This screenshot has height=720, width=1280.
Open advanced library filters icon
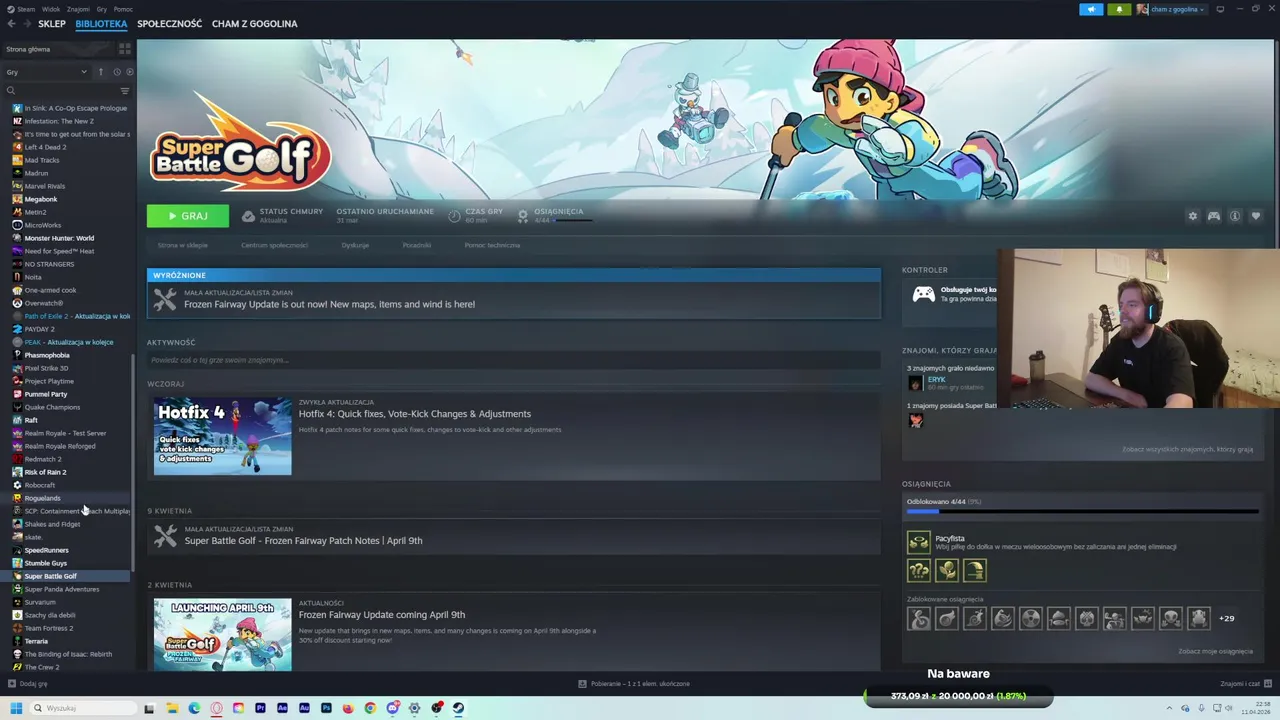(x=125, y=91)
